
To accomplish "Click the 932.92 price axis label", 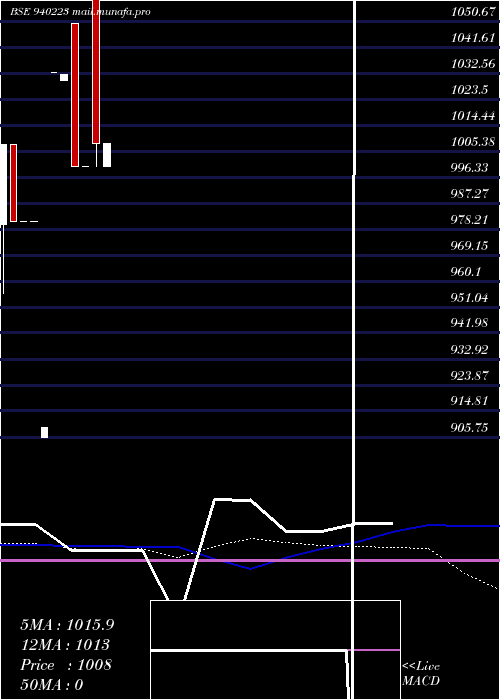I will pyautogui.click(x=469, y=349).
